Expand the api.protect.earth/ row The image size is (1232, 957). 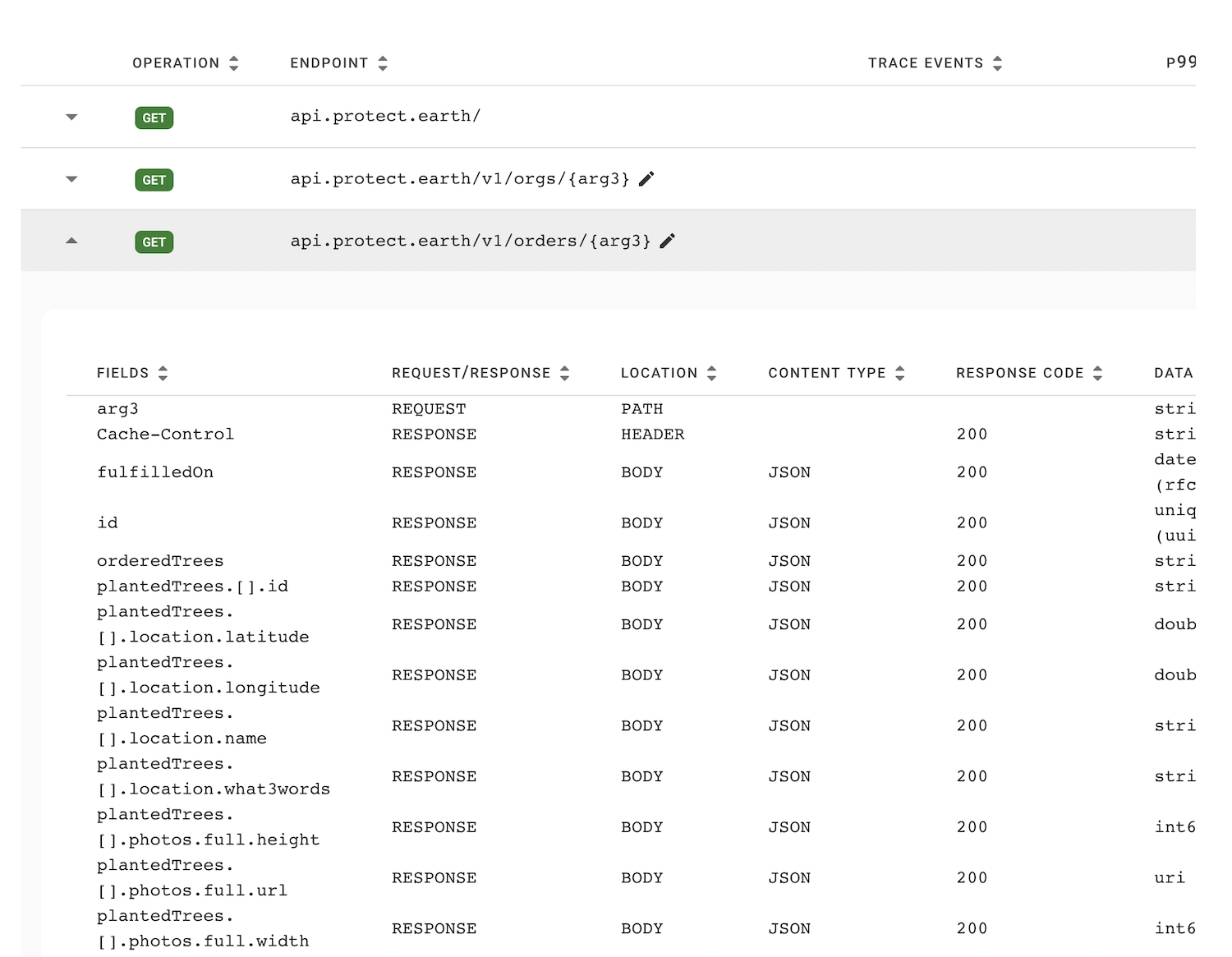(x=71, y=117)
